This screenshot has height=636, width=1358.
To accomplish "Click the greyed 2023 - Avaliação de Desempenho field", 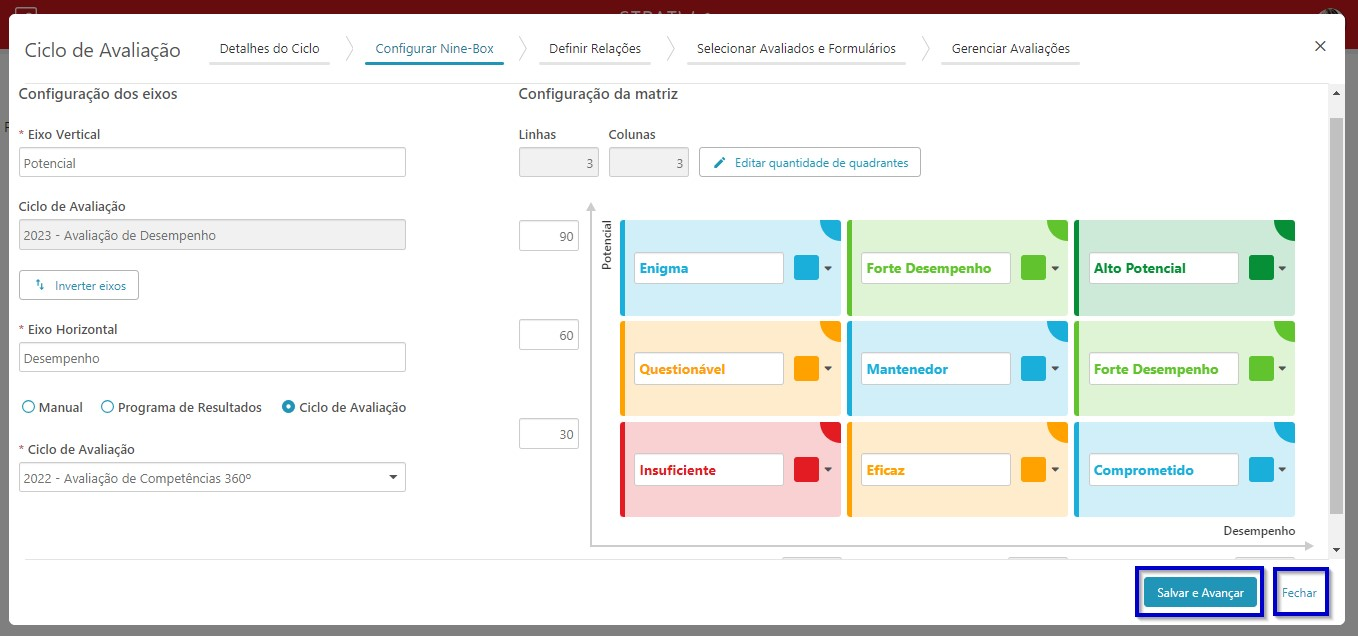I will click(212, 235).
